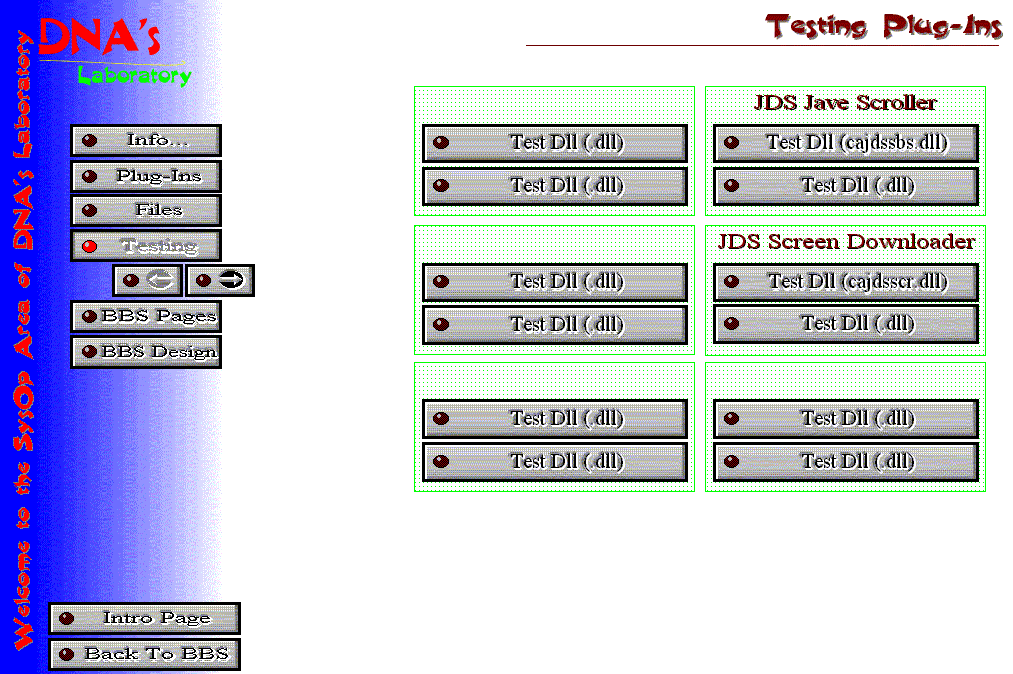The width and height of the screenshot is (1013, 674).
Task: Click second Test Dll in middle-left panel
Action: (555, 325)
